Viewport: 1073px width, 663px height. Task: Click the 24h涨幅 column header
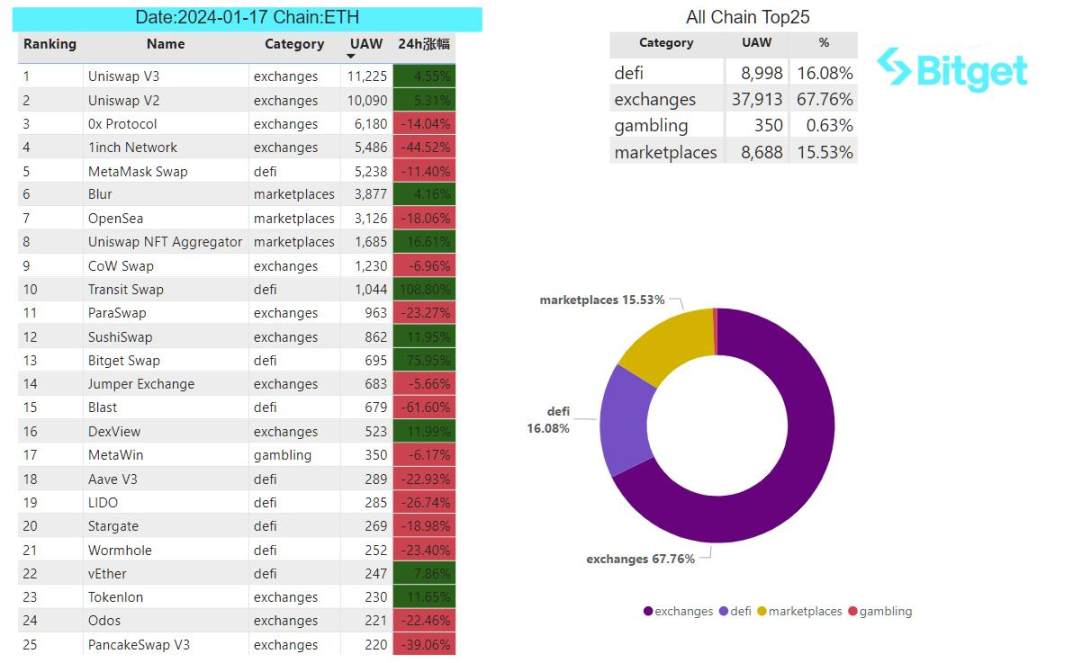[424, 44]
